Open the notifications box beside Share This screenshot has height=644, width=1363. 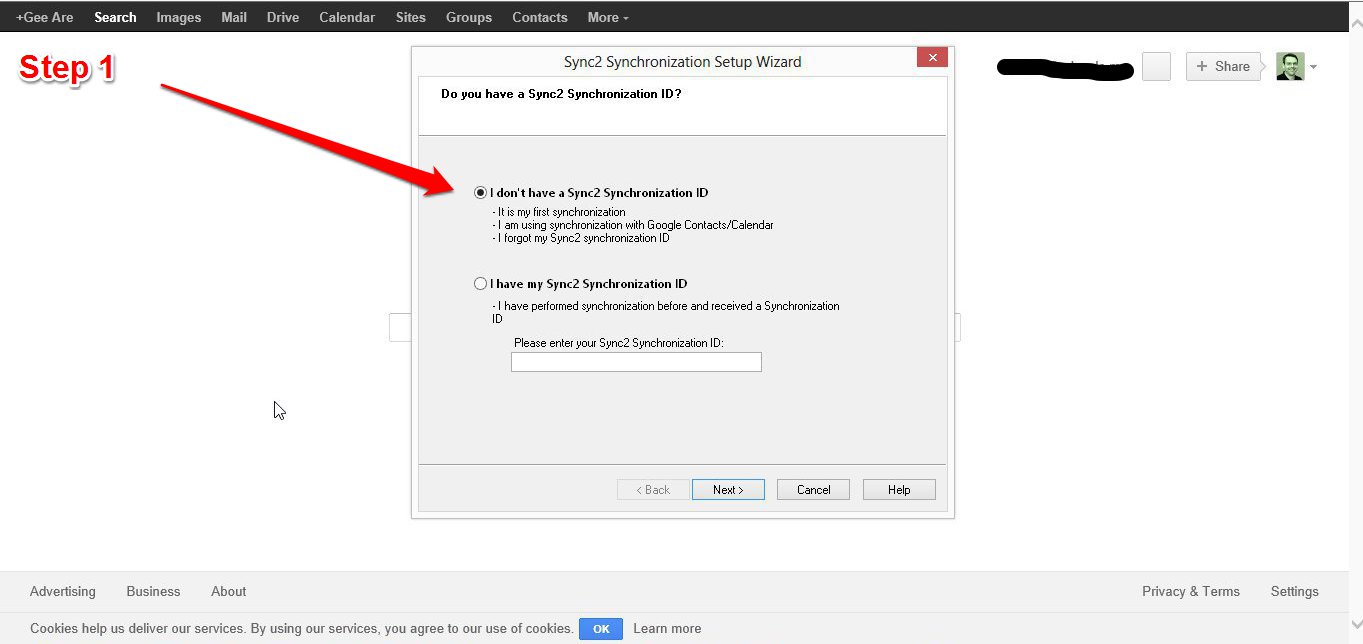[x=1156, y=67]
